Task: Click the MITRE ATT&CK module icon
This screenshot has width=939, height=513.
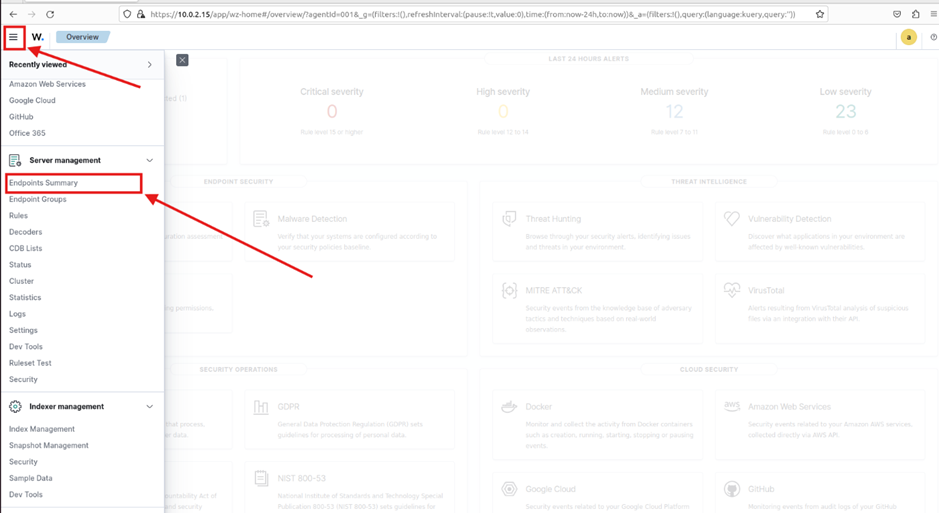Action: (x=509, y=291)
